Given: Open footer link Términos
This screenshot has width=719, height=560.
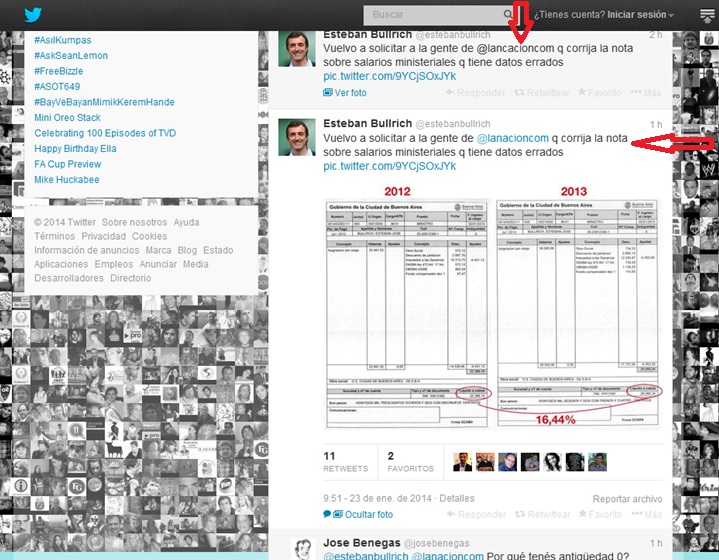Looking at the screenshot, I should pyautogui.click(x=55, y=236).
